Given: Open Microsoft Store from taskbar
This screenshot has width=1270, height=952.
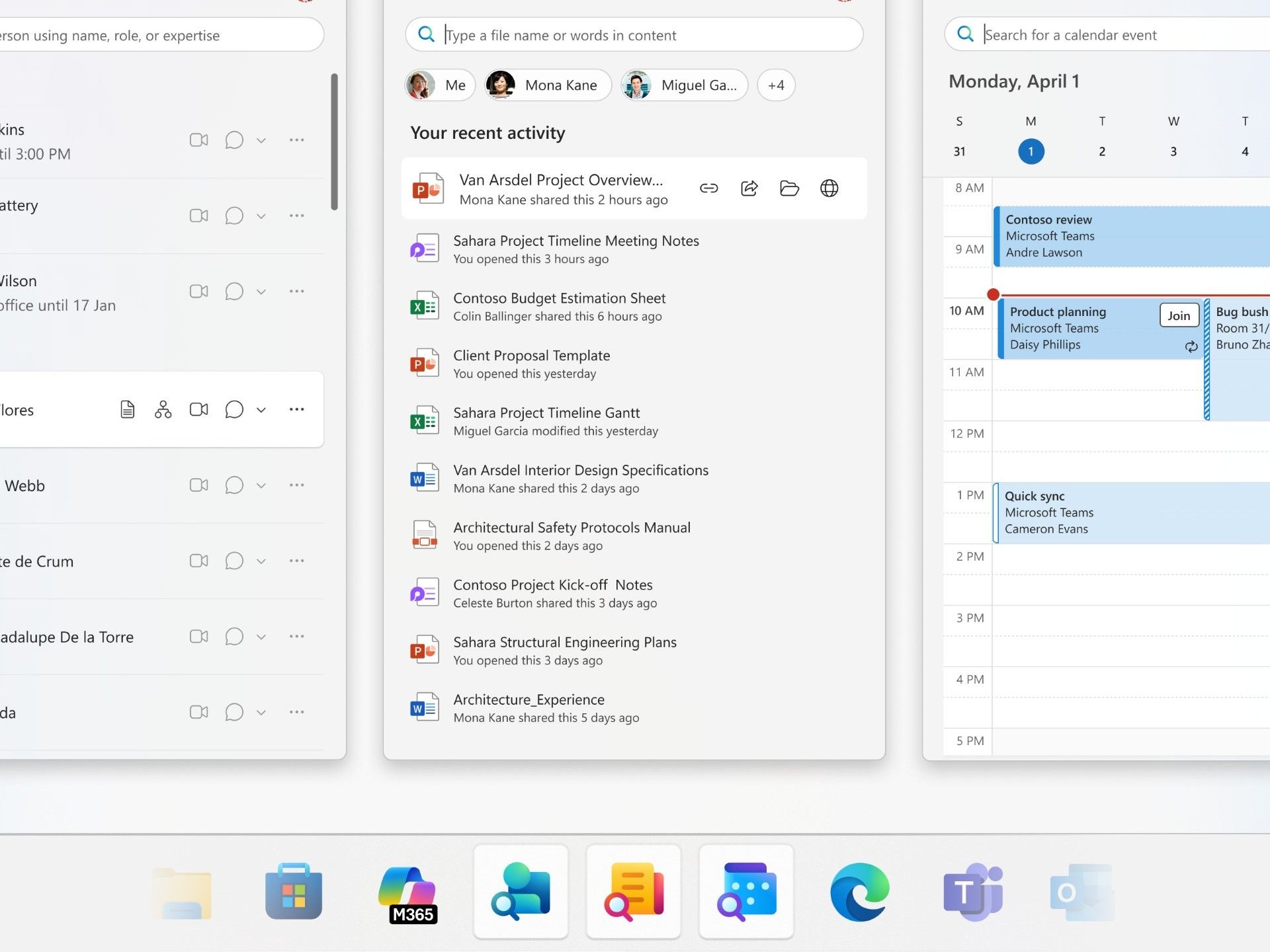Looking at the screenshot, I should 294,891.
